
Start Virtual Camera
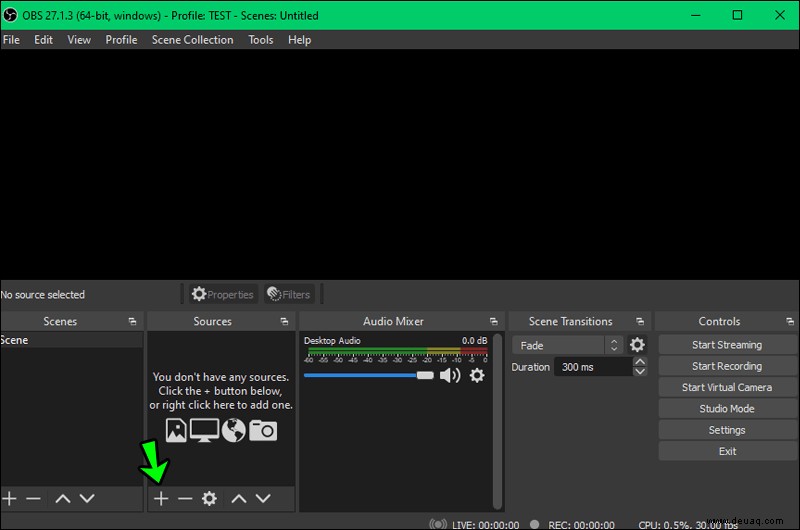[x=727, y=387]
